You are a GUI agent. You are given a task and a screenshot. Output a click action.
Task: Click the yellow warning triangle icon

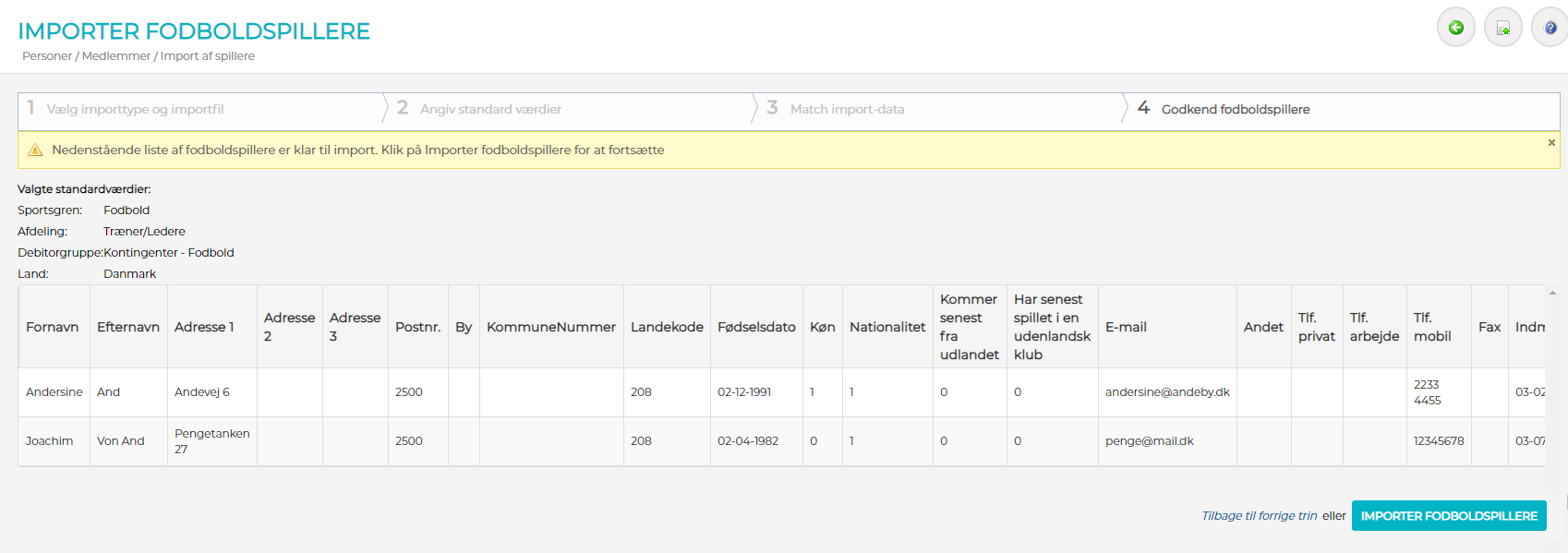35,150
